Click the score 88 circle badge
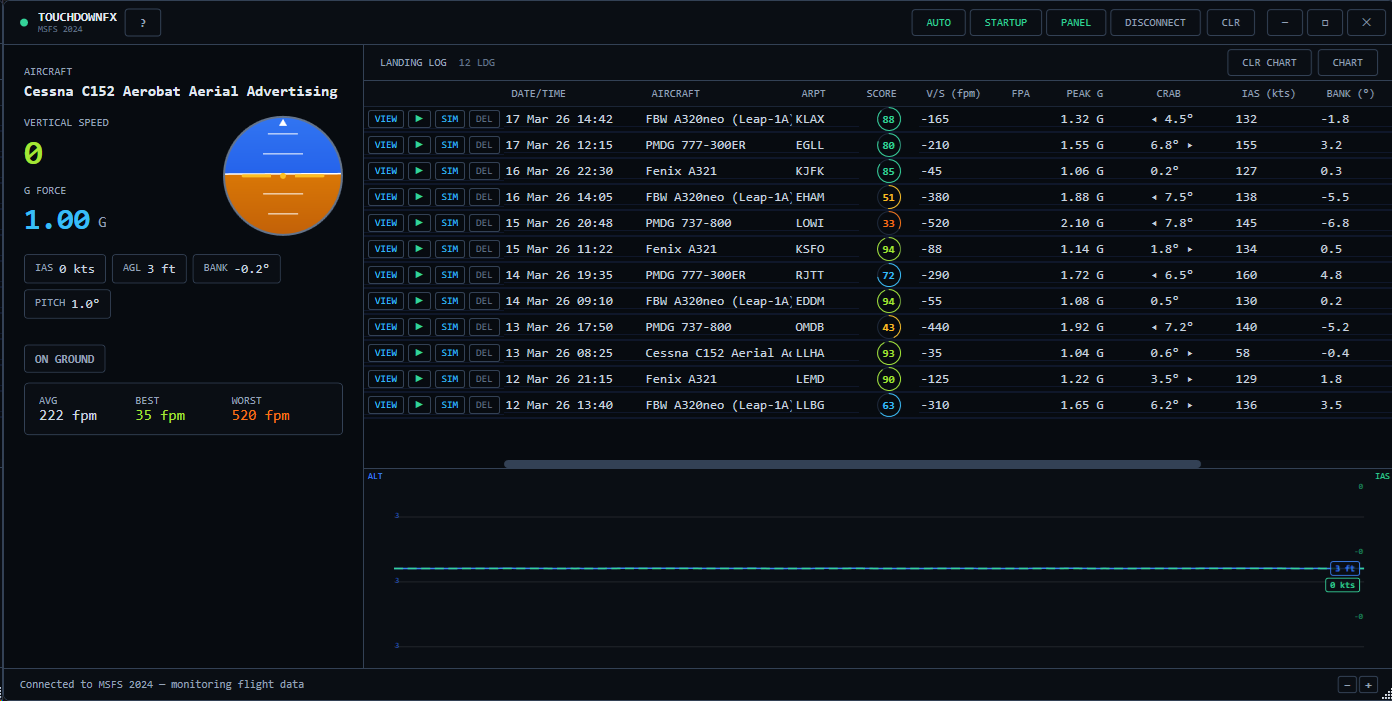 [x=888, y=119]
